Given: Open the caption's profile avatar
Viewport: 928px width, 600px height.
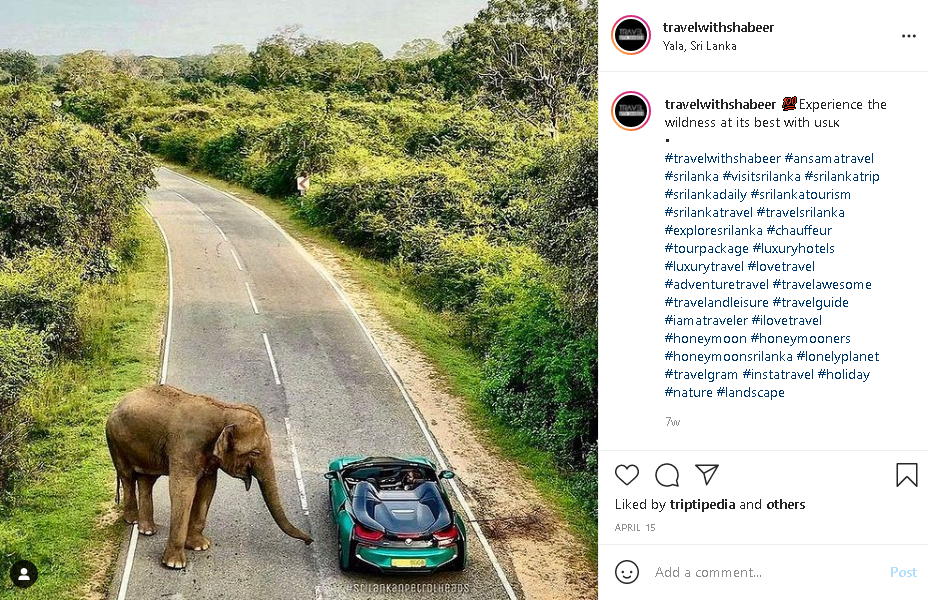Looking at the screenshot, I should 631,111.
